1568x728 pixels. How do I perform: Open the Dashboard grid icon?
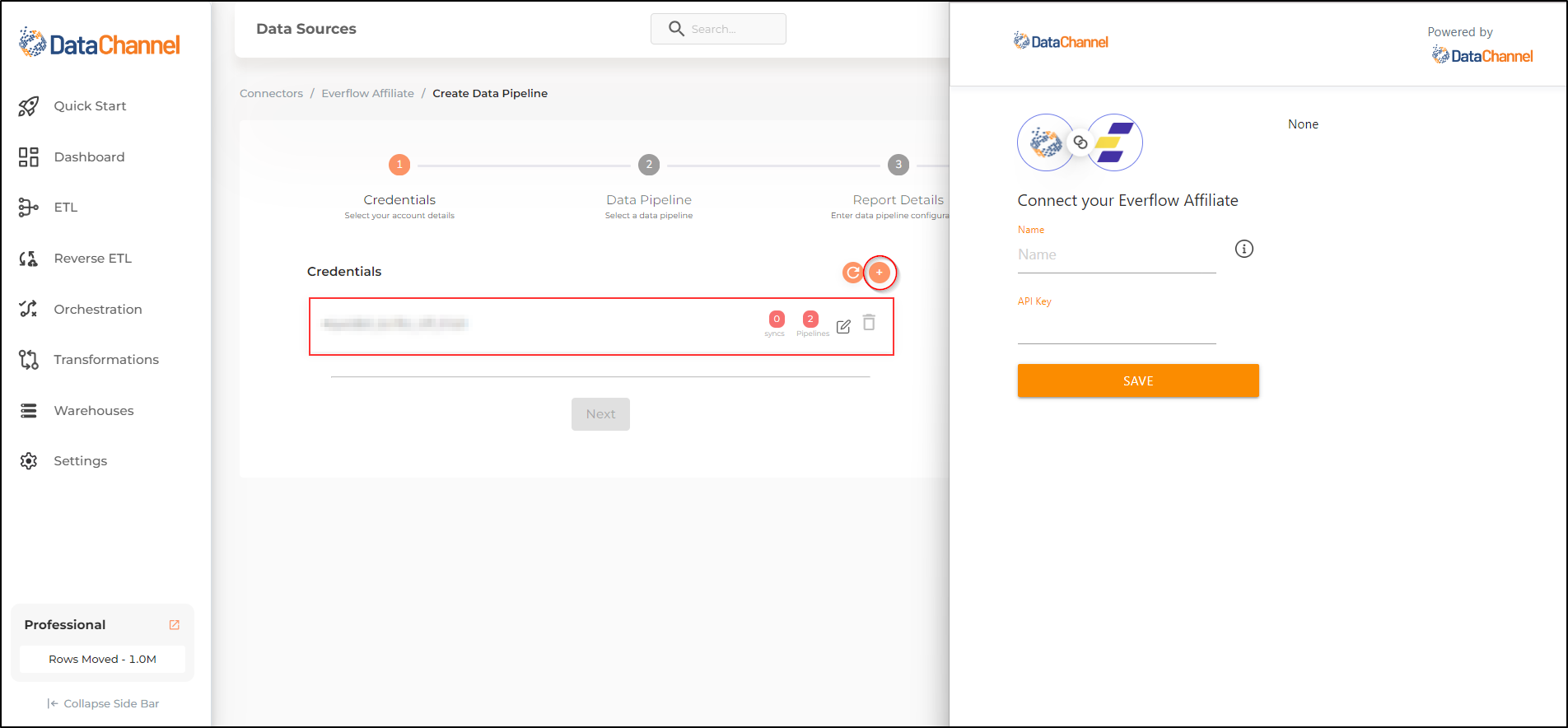[29, 157]
